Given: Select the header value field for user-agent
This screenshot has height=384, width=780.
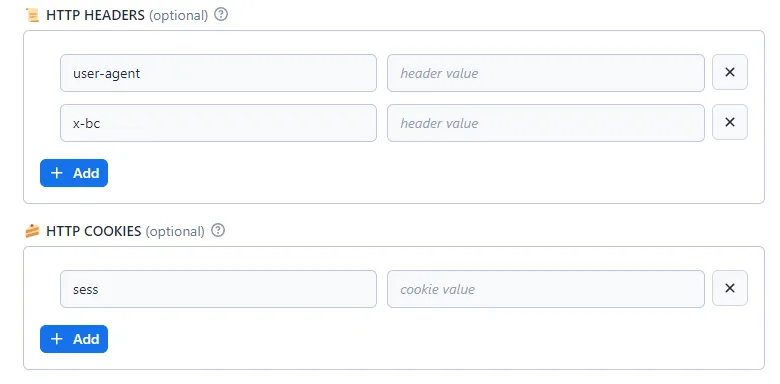Looking at the screenshot, I should pyautogui.click(x=546, y=73).
